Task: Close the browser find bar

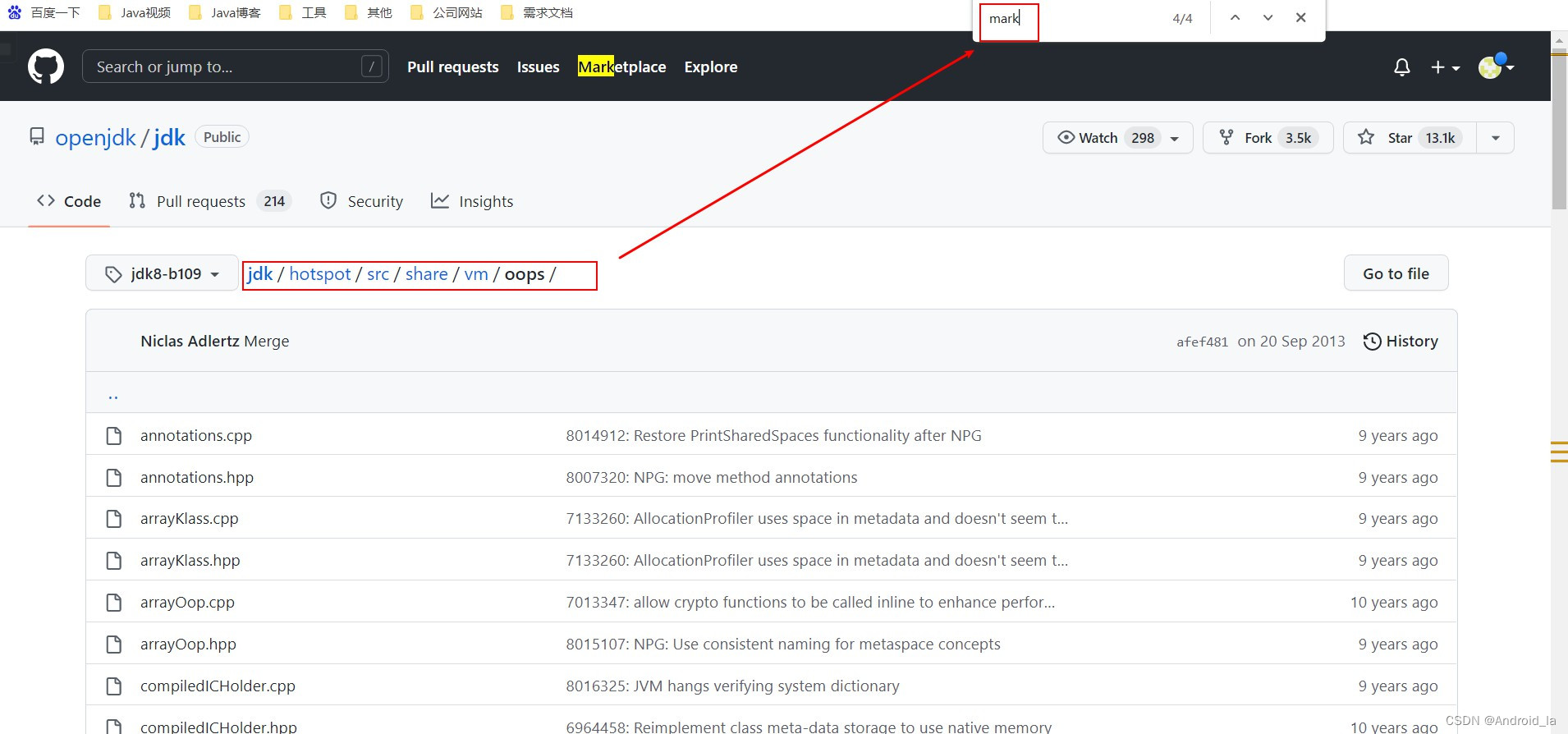Action: [1300, 18]
